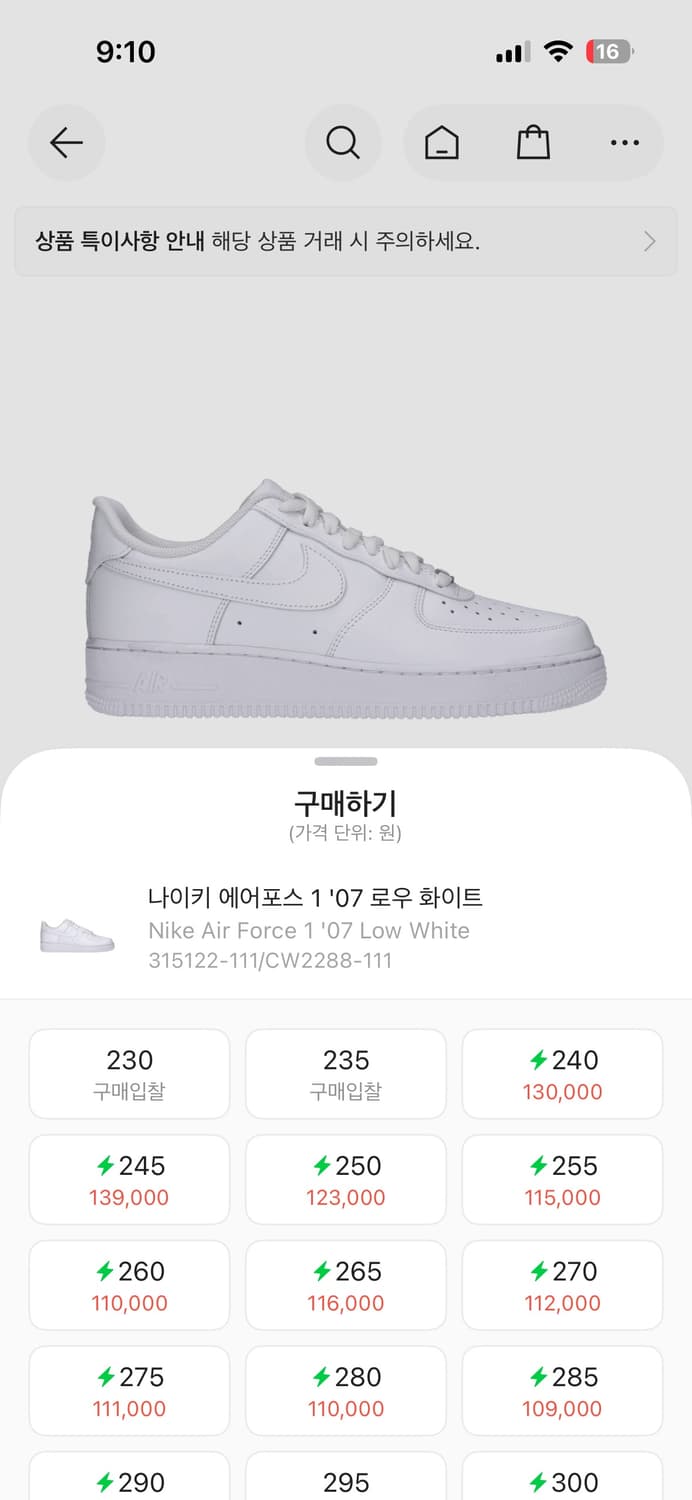Open the shopping bag icon
This screenshot has height=1500, width=692.
[x=533, y=142]
